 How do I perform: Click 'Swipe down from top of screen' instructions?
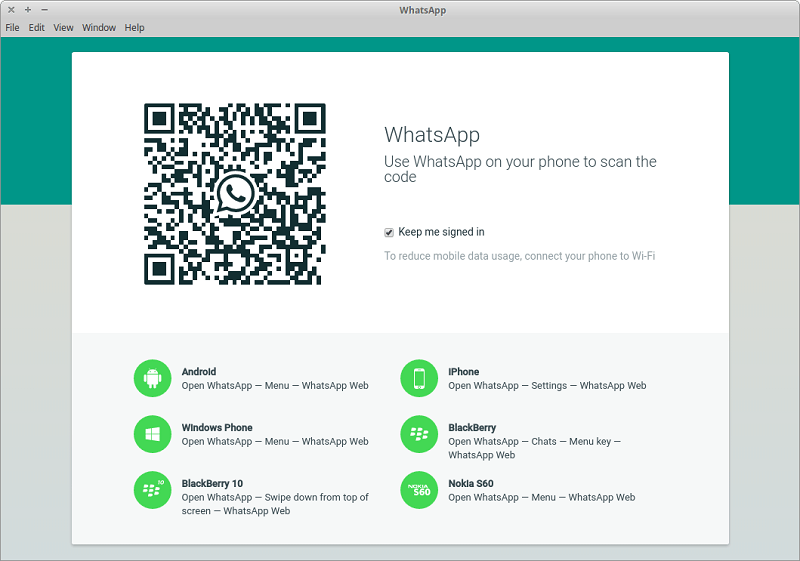coord(275,504)
